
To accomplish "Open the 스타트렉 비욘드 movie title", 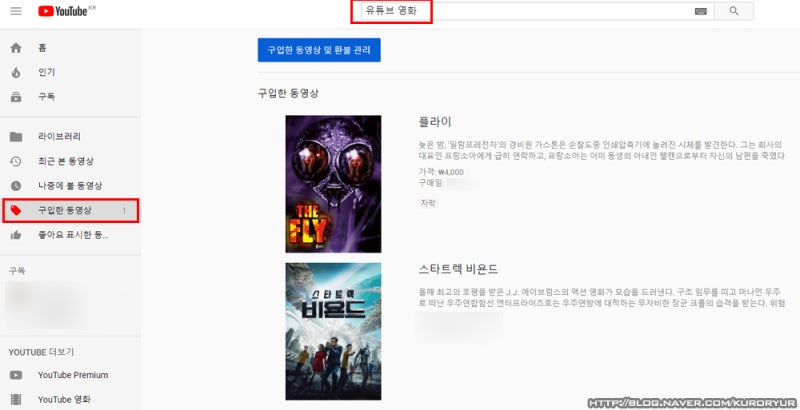I will click(x=458, y=269).
